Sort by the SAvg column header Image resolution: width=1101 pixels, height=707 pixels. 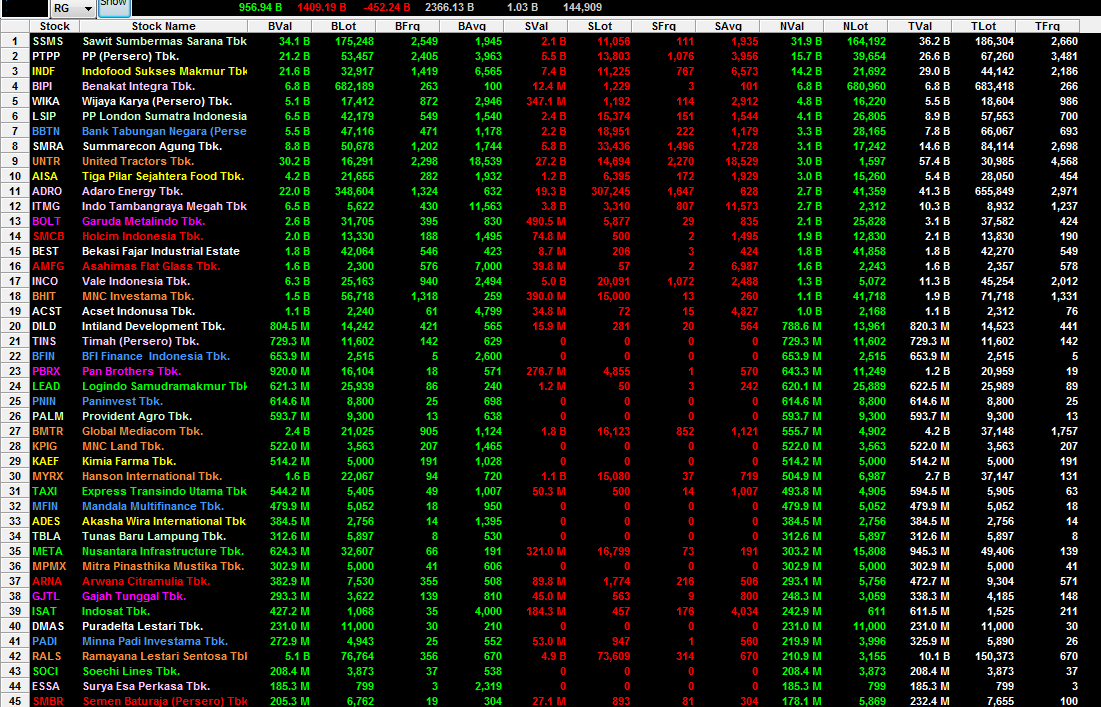click(x=727, y=26)
